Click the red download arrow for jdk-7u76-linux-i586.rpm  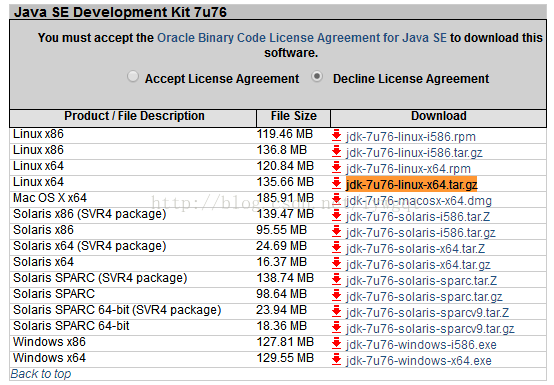click(336, 135)
